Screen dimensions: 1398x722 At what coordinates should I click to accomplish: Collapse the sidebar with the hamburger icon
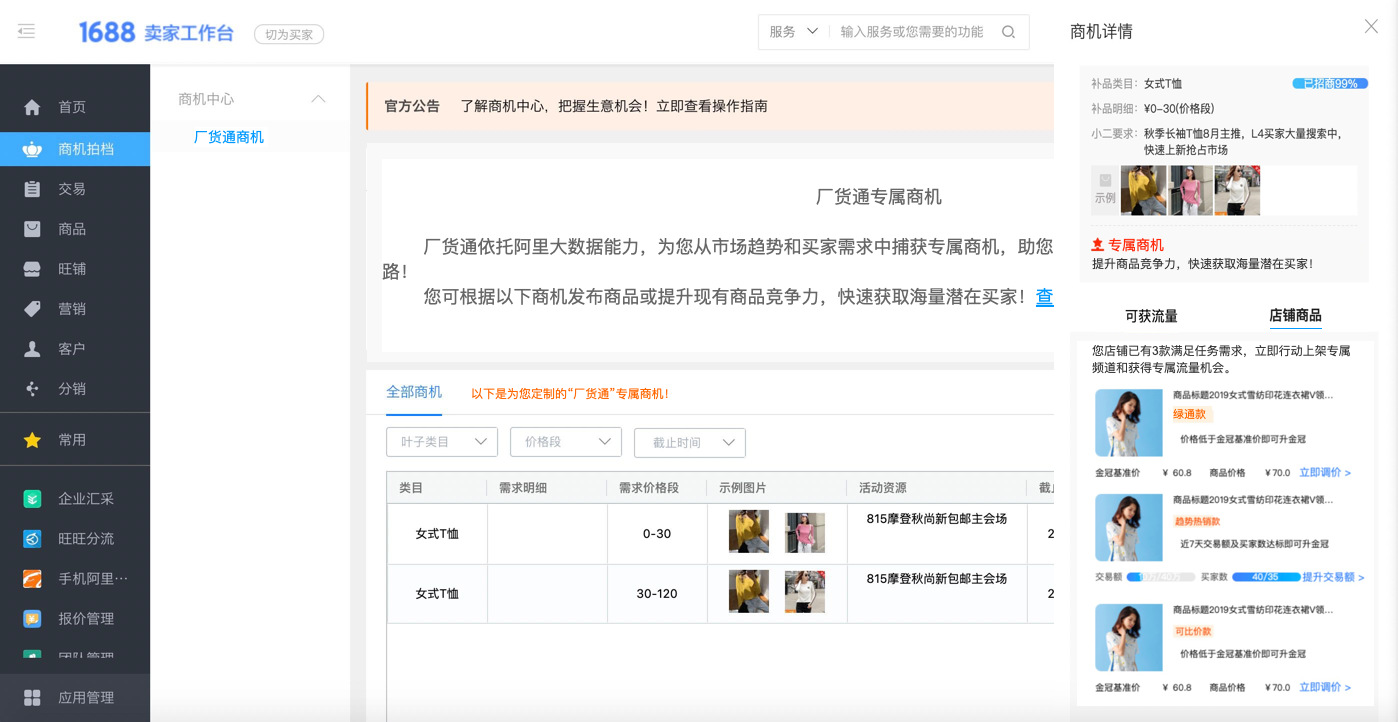[x=27, y=32]
